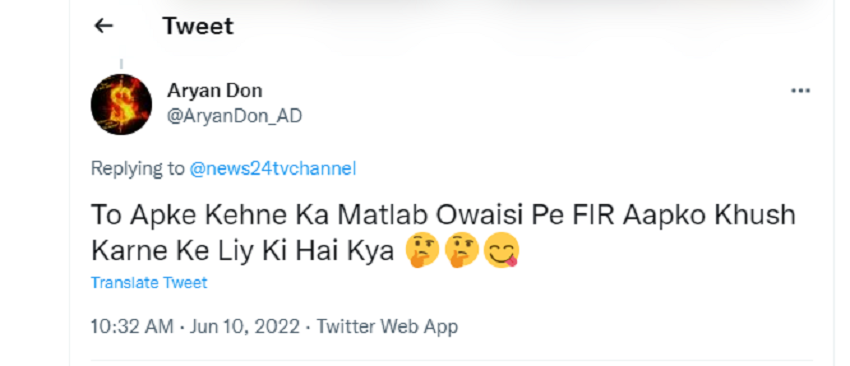Open the Aryan Don display name
Viewport: 850px width, 366px height.
click(215, 91)
